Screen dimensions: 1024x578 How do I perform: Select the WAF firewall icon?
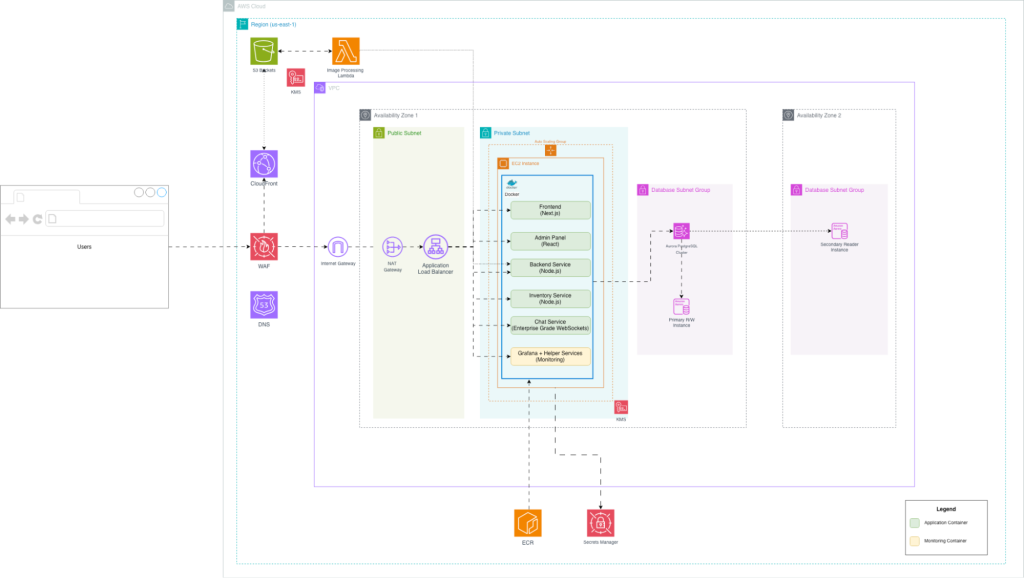[264, 246]
